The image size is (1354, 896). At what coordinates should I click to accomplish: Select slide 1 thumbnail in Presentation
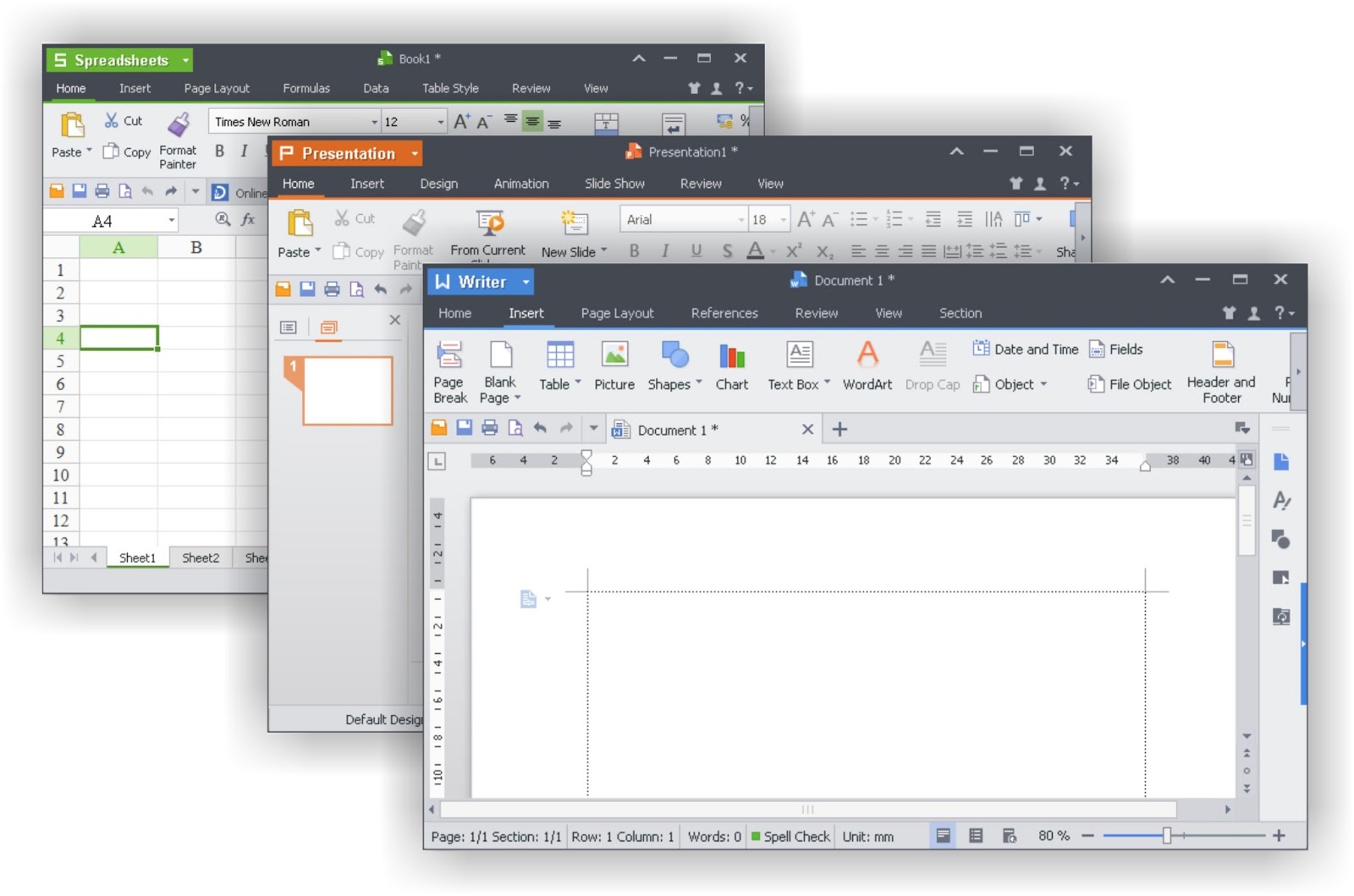click(x=347, y=391)
